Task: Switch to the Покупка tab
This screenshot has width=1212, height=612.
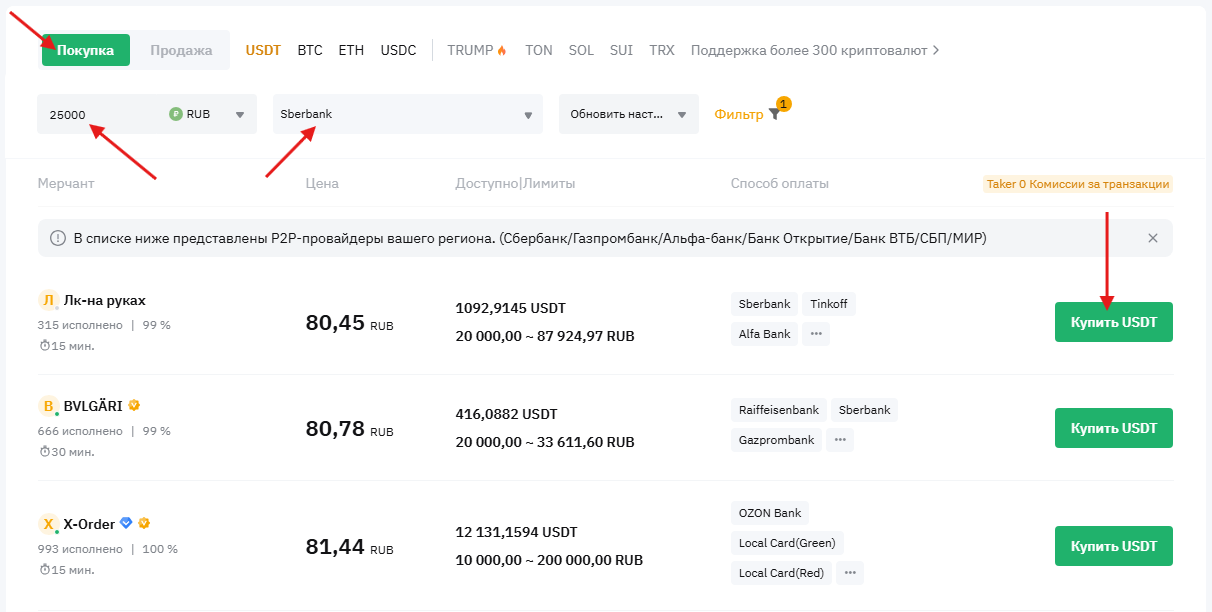Action: pyautogui.click(x=85, y=50)
